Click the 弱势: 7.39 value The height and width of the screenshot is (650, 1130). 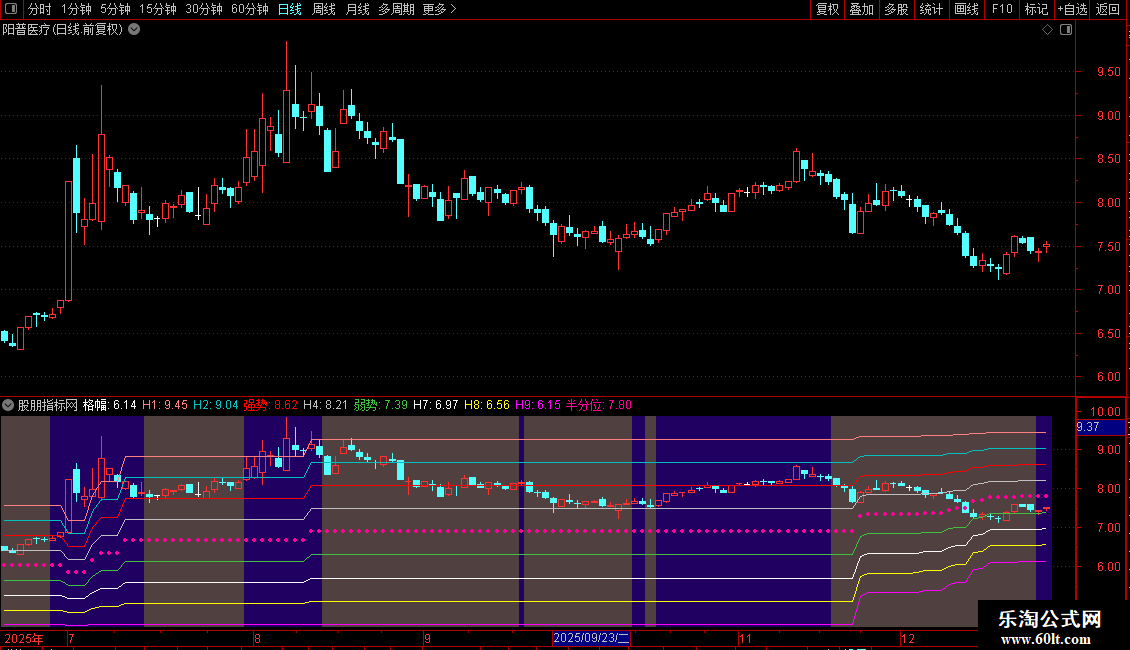[381, 405]
